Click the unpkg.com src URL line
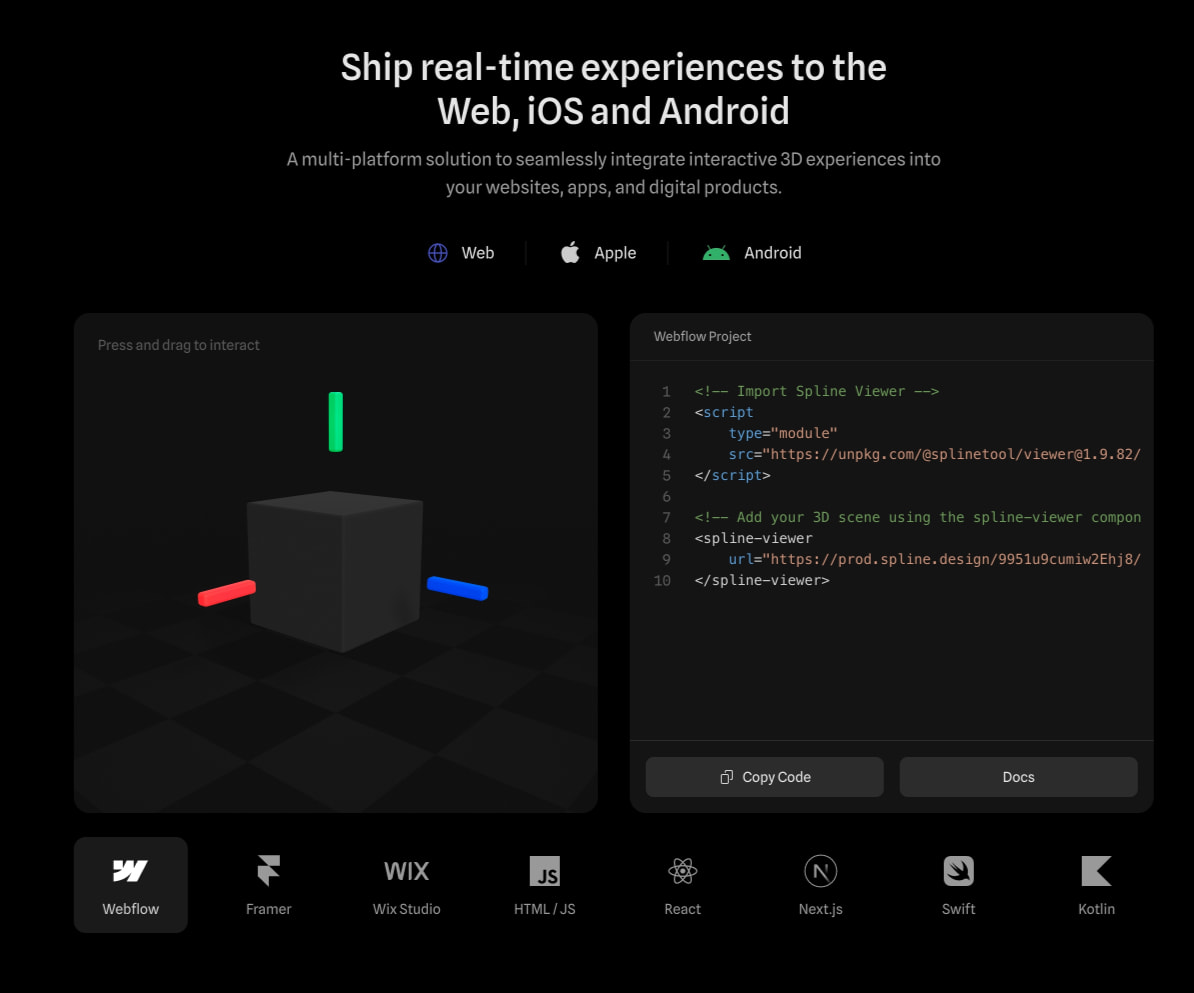Screen dimensions: 1194x993 (934, 455)
